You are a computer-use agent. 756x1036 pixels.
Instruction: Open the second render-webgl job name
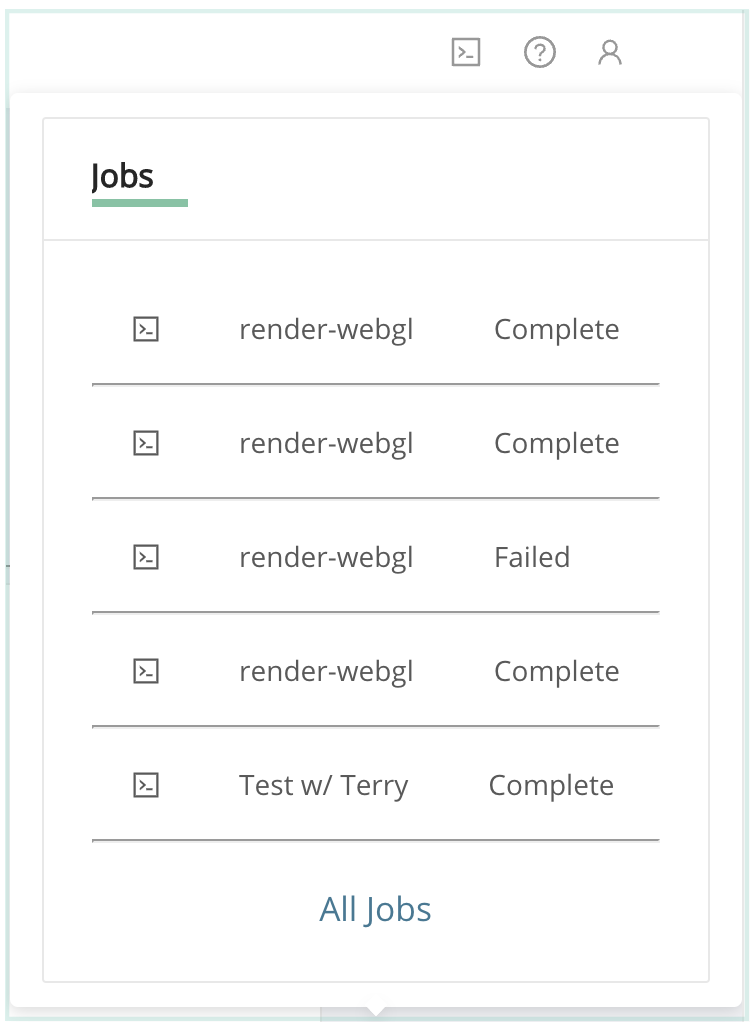point(326,443)
